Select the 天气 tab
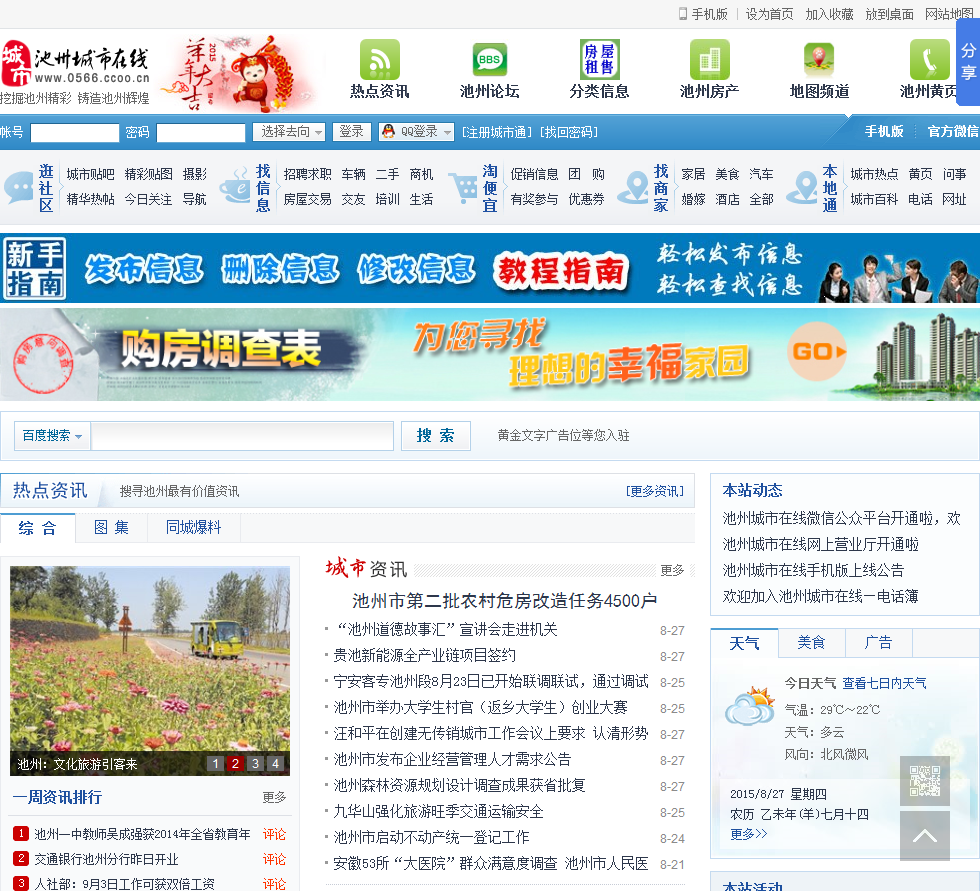Image resolution: width=980 pixels, height=891 pixels. click(744, 643)
